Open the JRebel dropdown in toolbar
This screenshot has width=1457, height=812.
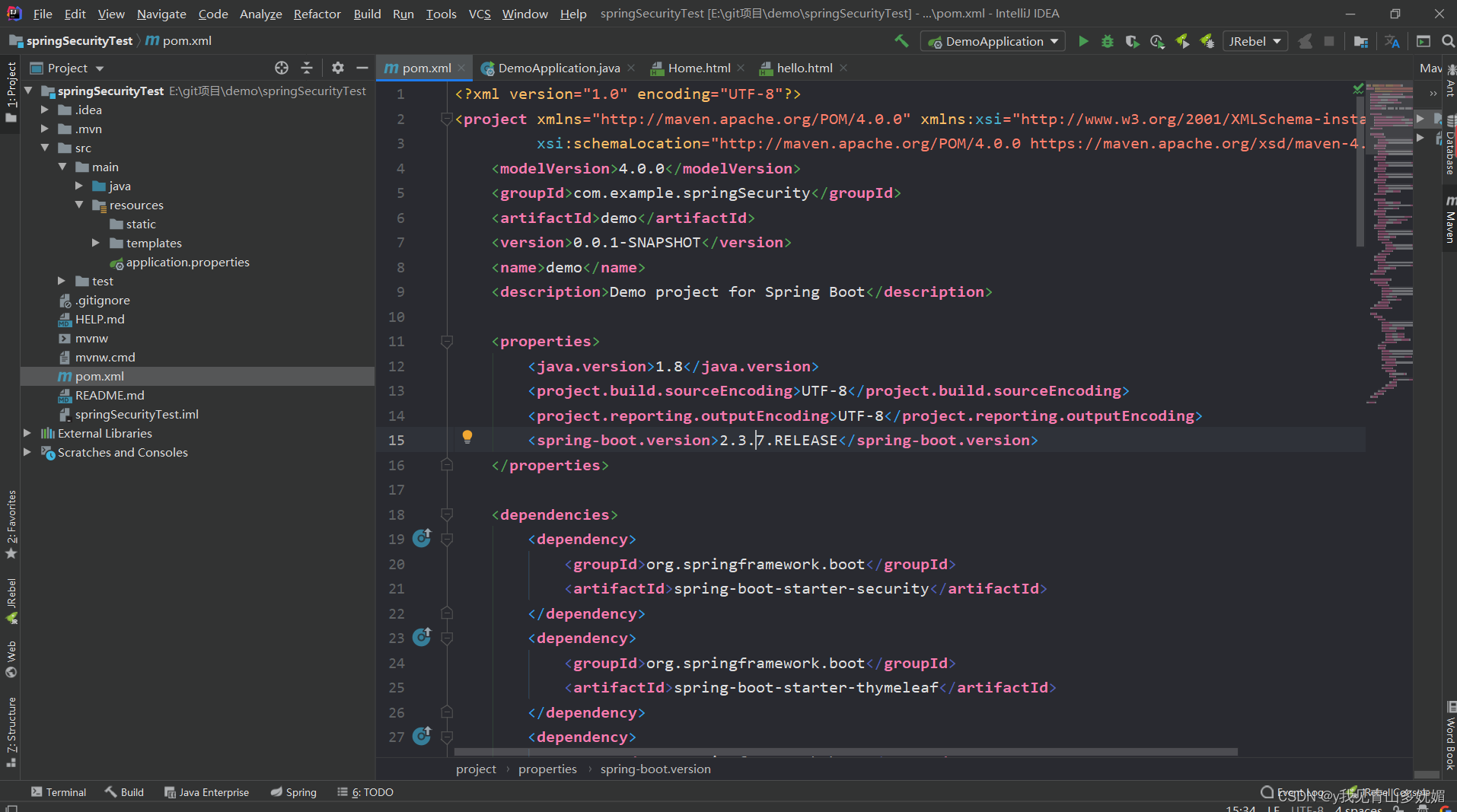pyautogui.click(x=1255, y=41)
